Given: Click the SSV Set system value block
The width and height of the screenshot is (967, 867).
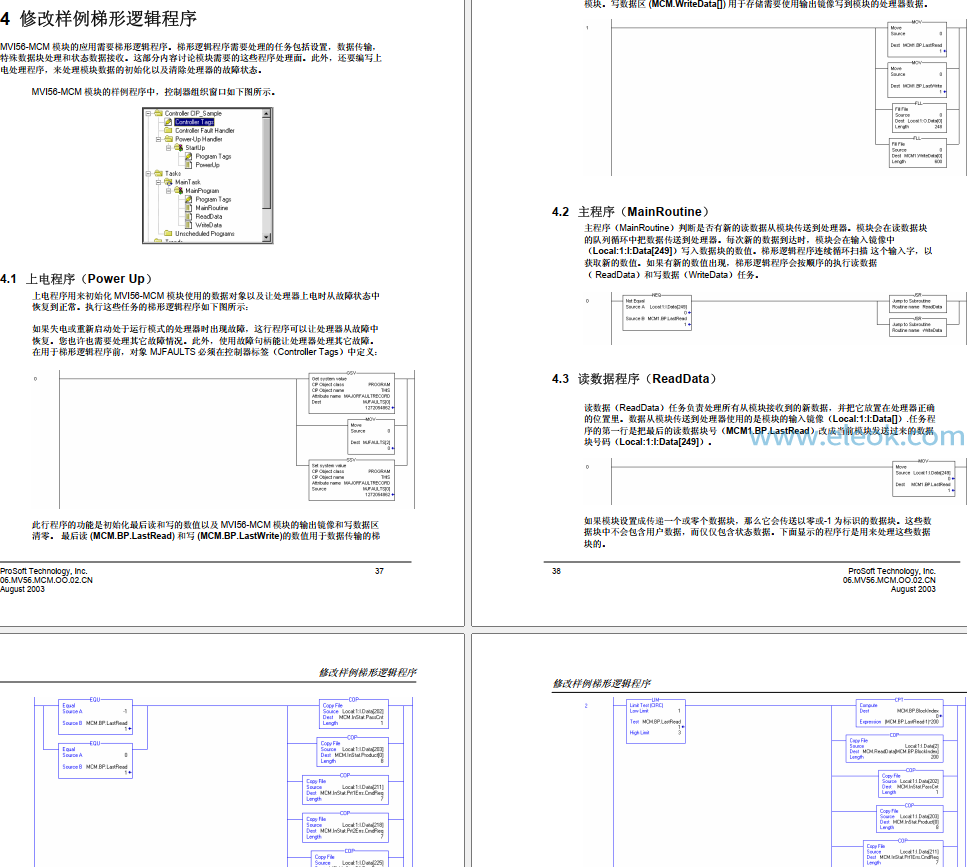Looking at the screenshot, I should [352, 480].
